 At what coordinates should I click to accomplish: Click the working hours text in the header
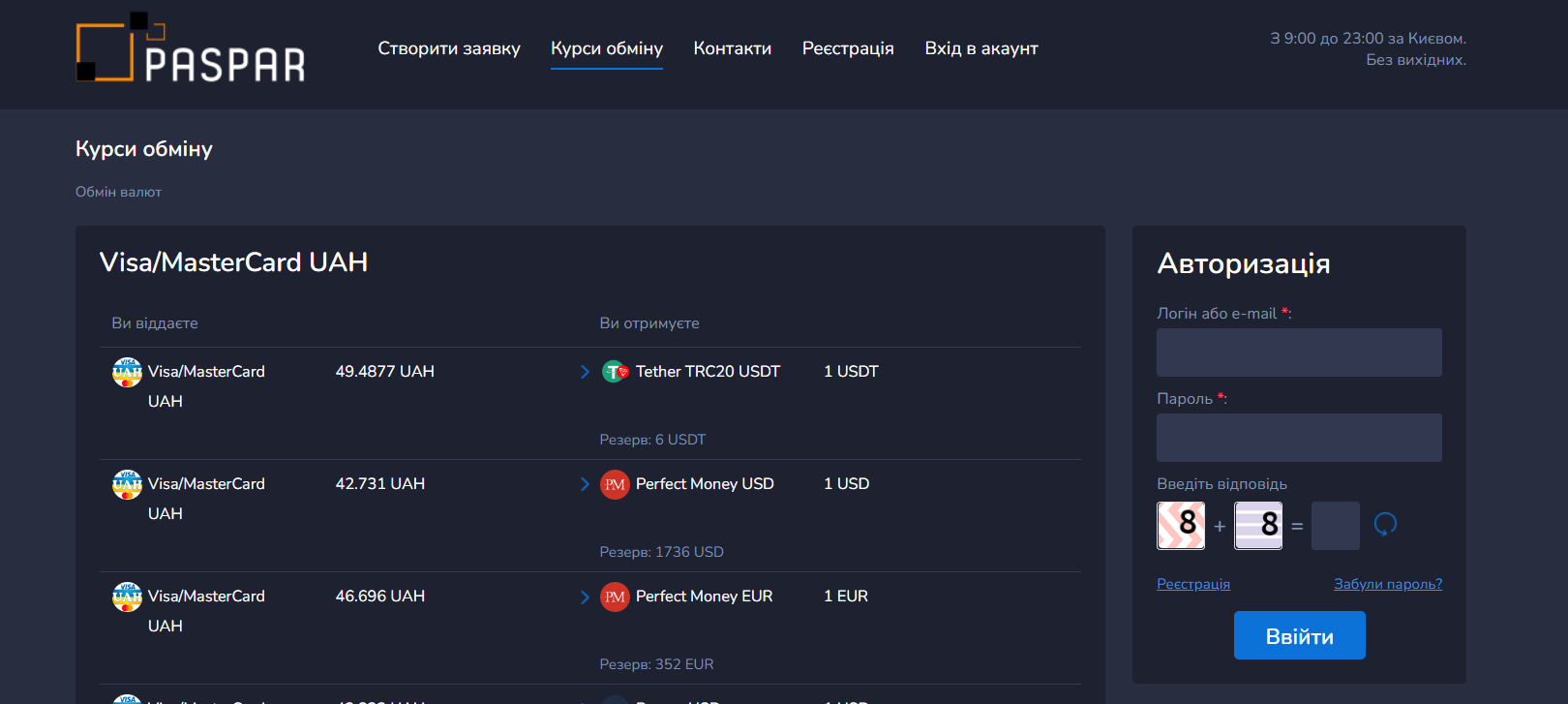pos(1368,49)
